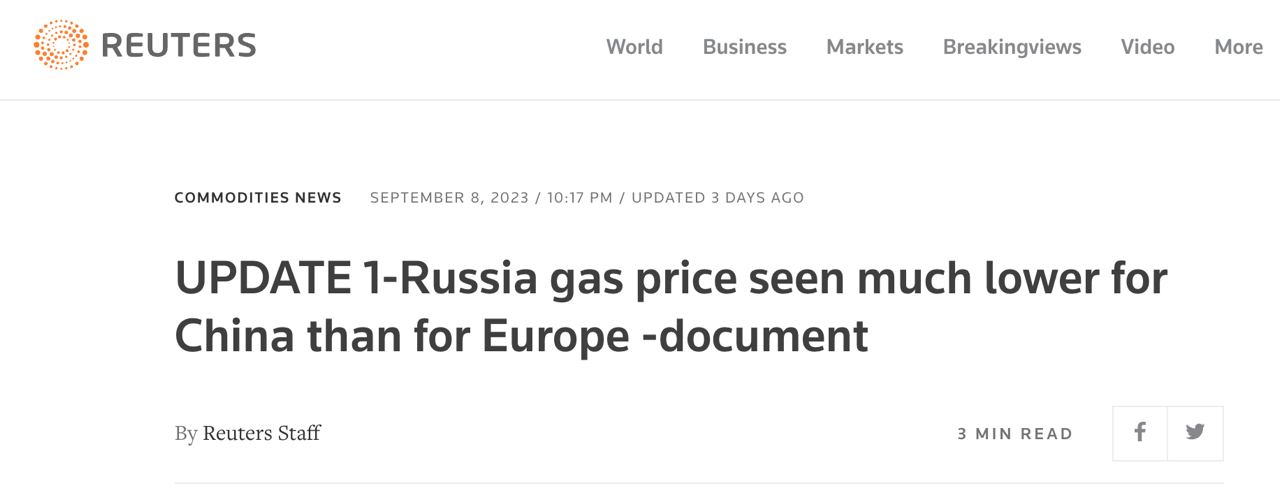Go to the Business section
This screenshot has width=1280, height=491.
click(744, 47)
